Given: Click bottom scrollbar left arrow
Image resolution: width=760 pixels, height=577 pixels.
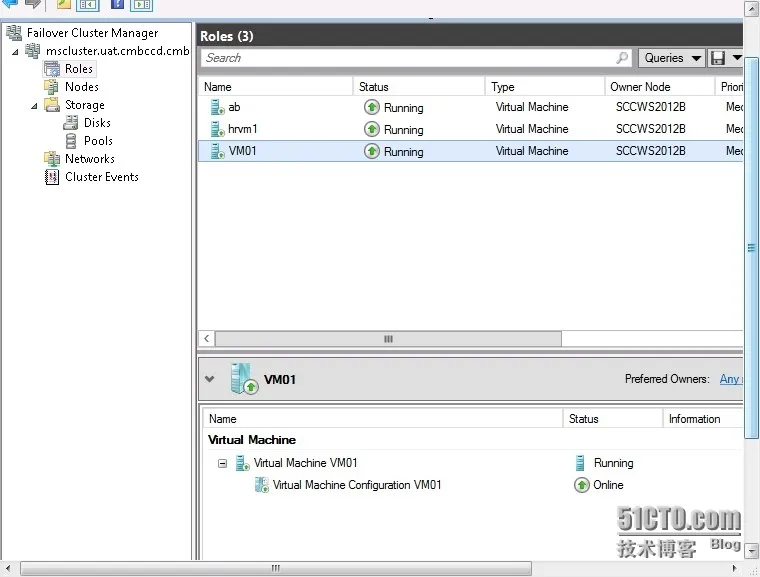Looking at the screenshot, I should (8, 568).
